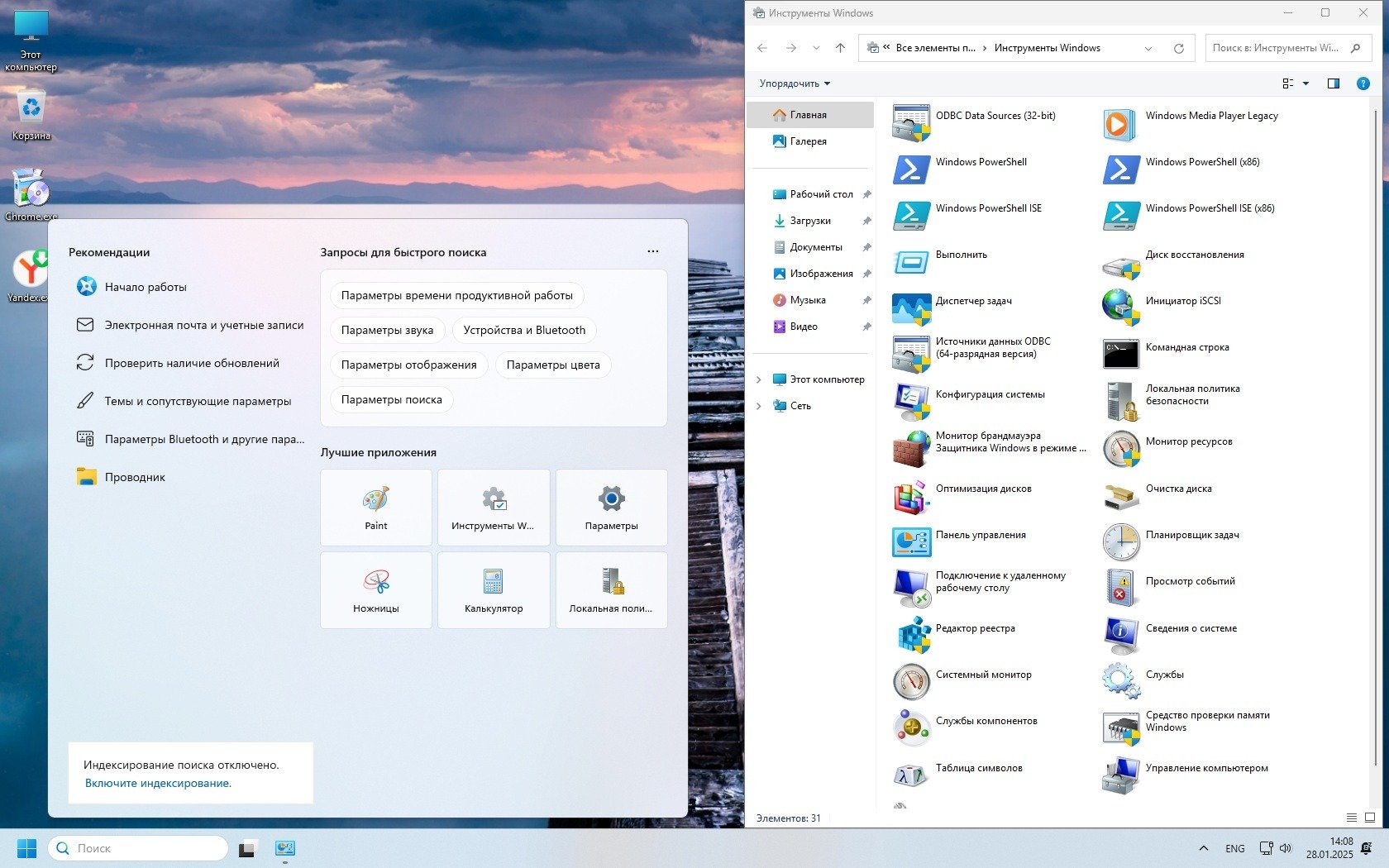The image size is (1389, 868).
Task: Select Загрузки in navigation pane
Action: pyautogui.click(x=809, y=221)
